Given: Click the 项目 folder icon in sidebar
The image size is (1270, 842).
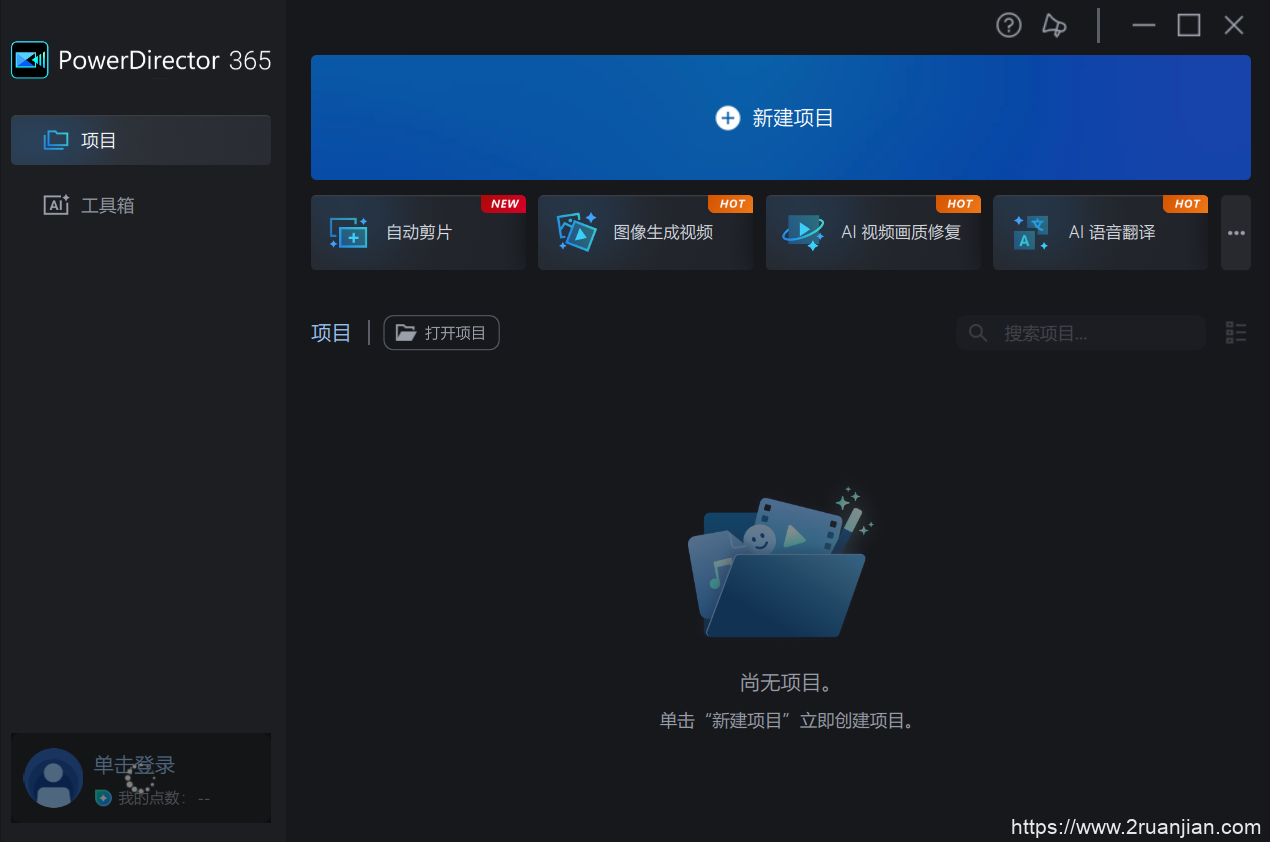Looking at the screenshot, I should tap(56, 140).
